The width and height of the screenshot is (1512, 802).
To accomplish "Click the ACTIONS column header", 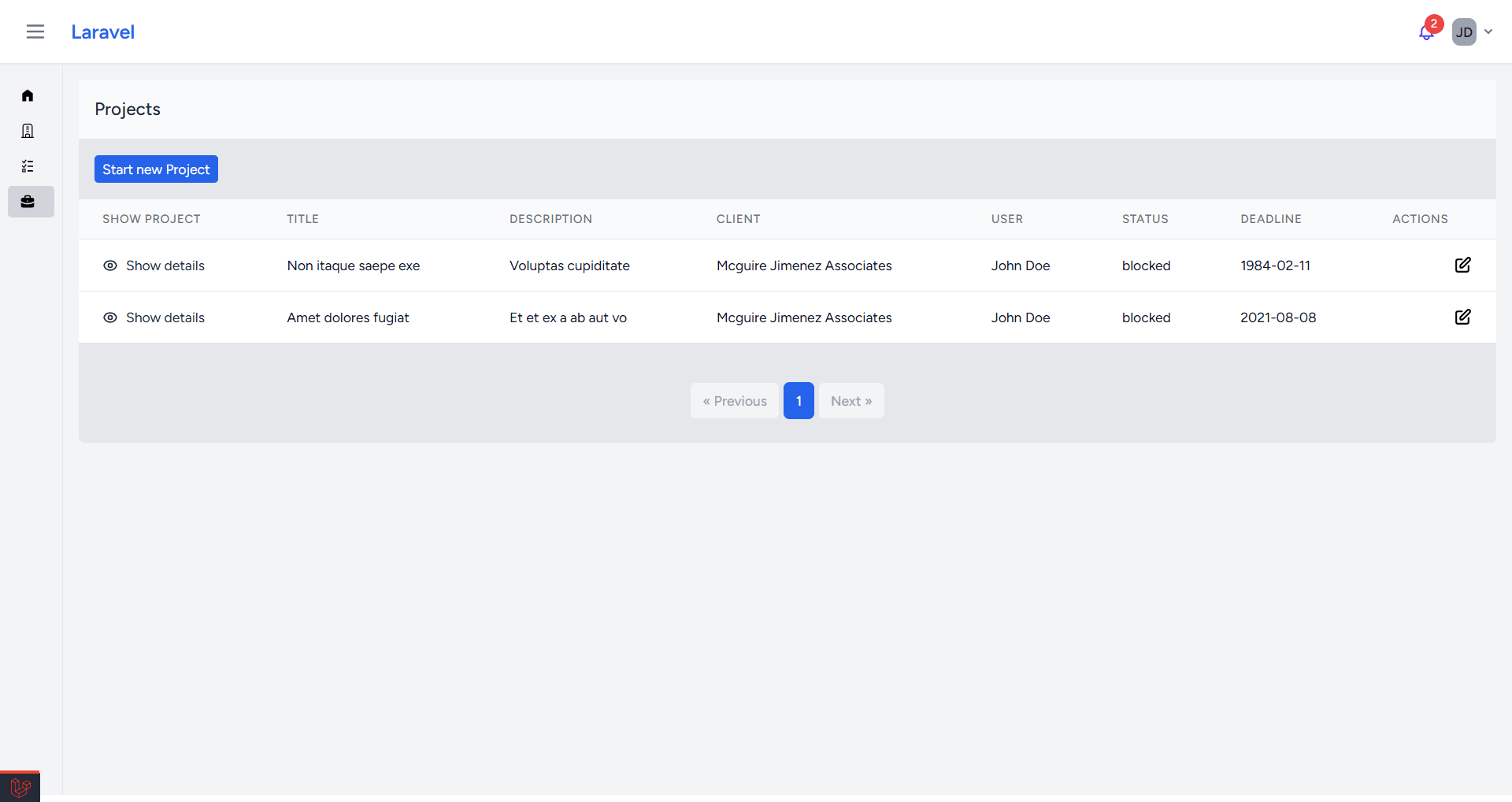I will tap(1420, 219).
